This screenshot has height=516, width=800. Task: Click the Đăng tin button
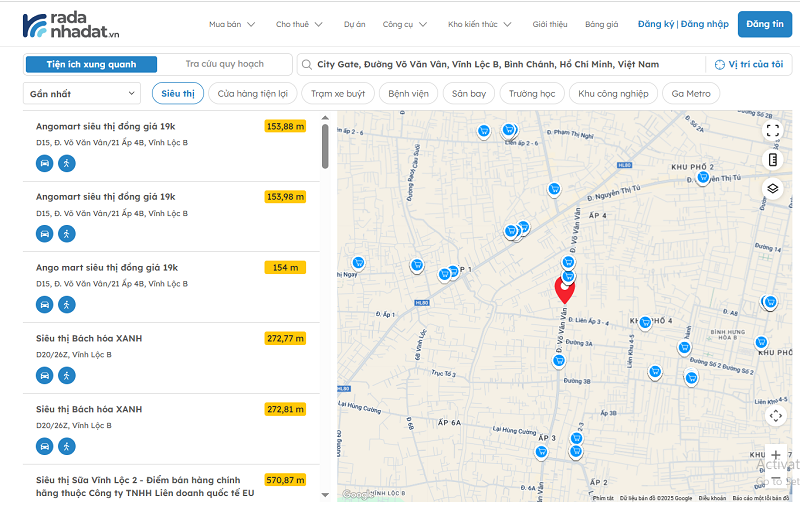[x=765, y=24]
